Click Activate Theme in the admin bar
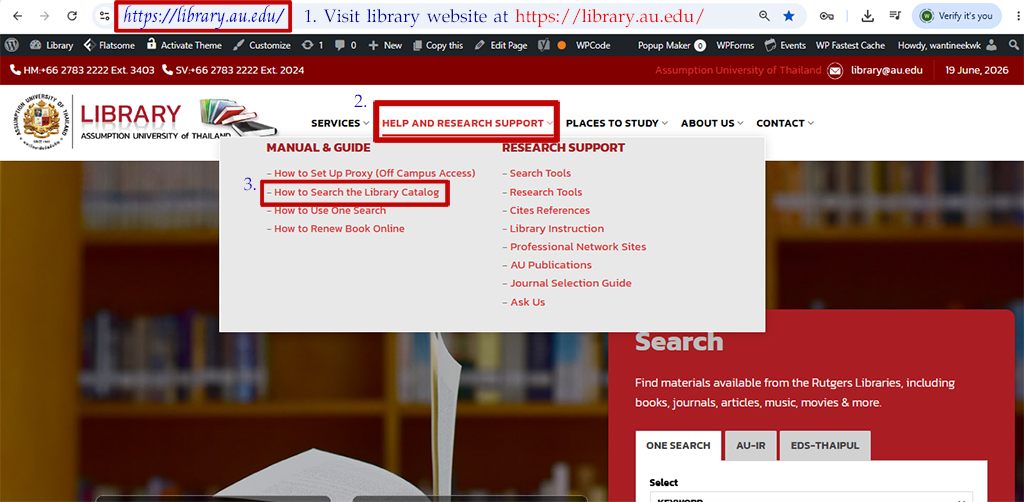Screen dimensions: 1024x502 184,45
